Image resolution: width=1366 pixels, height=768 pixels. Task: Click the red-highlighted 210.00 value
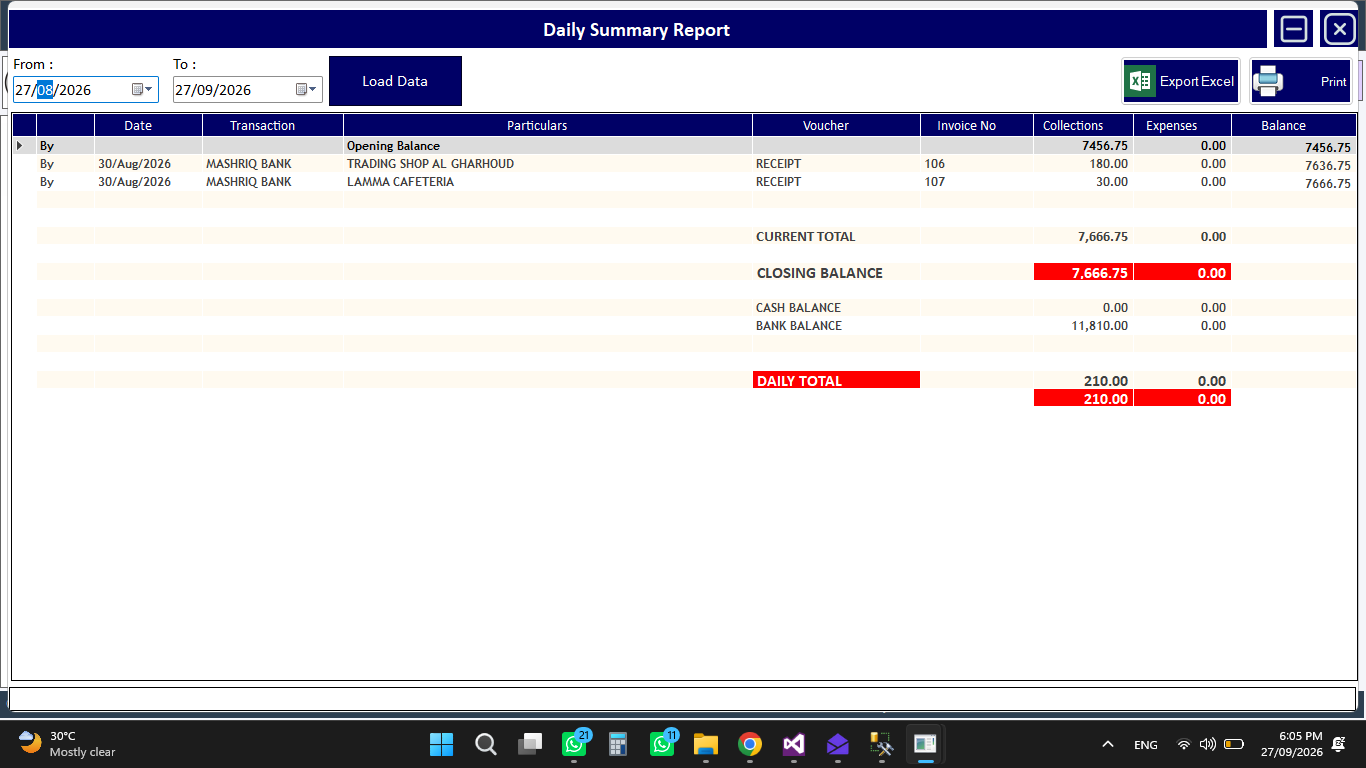click(x=1083, y=398)
